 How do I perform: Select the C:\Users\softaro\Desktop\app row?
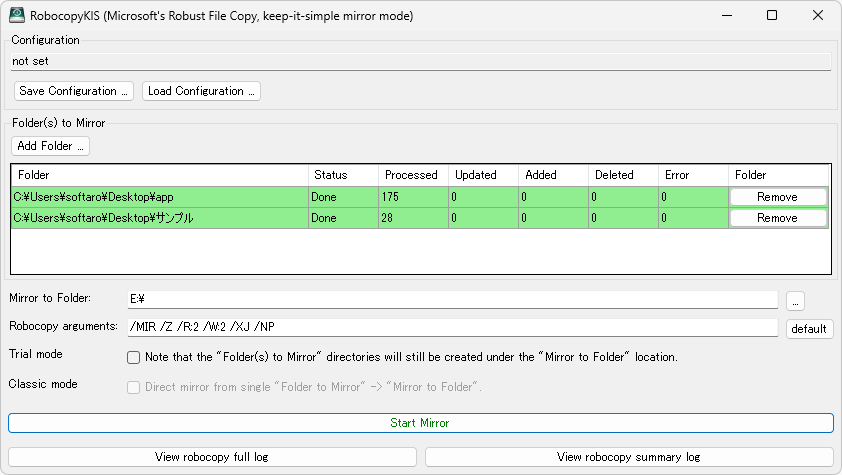(x=158, y=197)
